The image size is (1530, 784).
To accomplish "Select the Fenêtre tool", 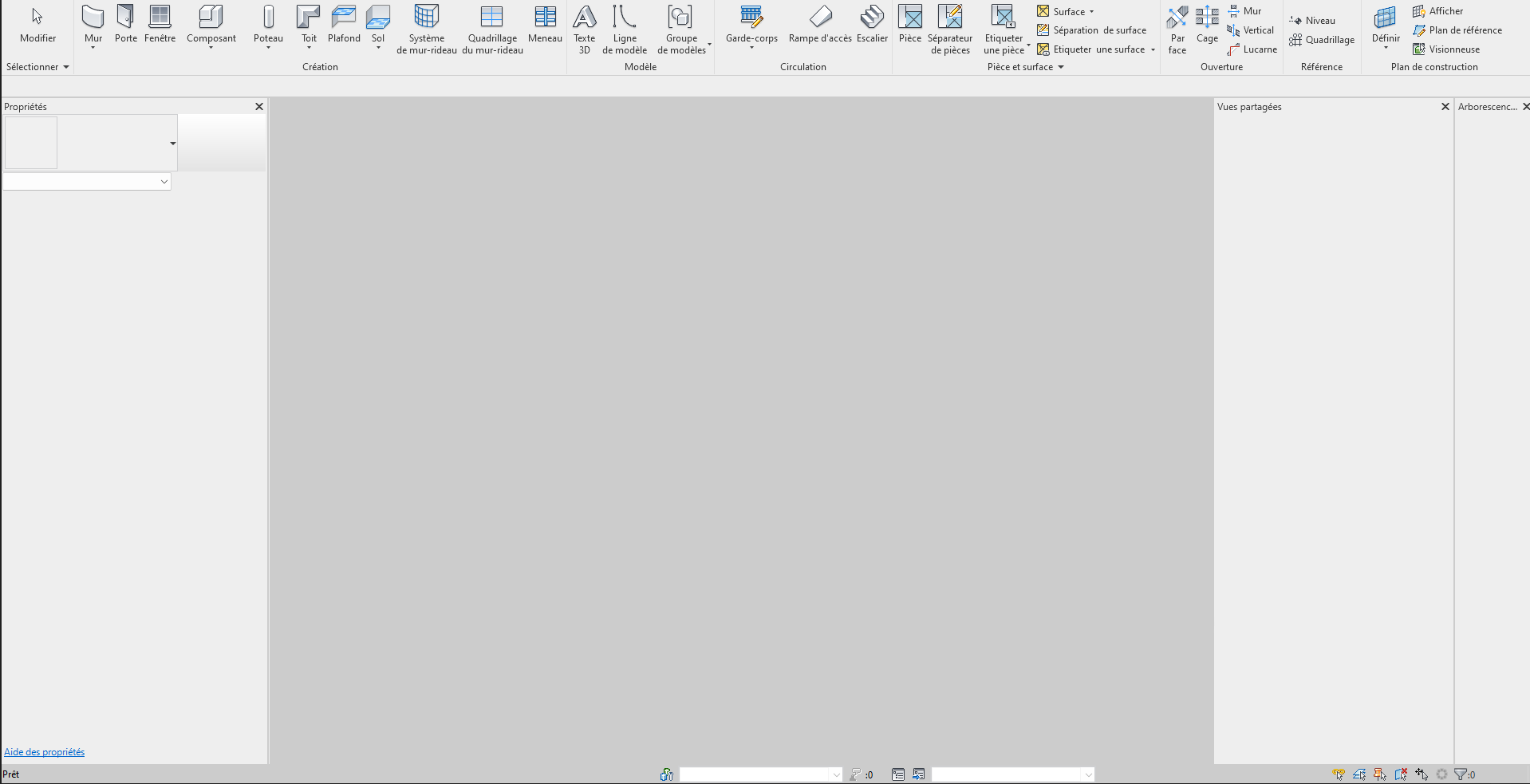I will coord(160,24).
